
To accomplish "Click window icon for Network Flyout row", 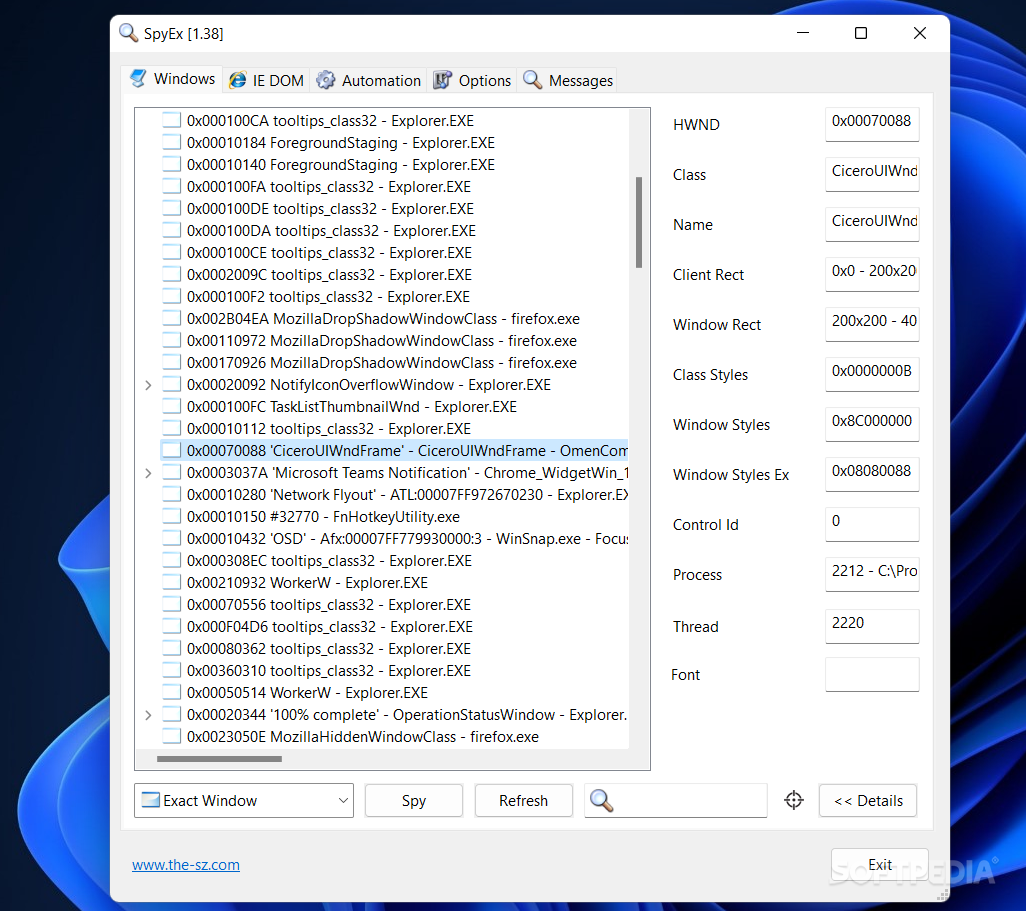I will pos(171,494).
